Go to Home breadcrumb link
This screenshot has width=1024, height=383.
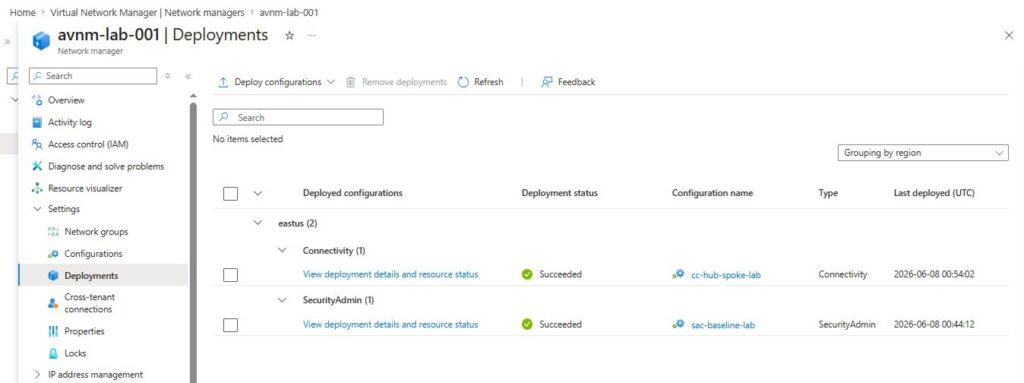coord(23,12)
